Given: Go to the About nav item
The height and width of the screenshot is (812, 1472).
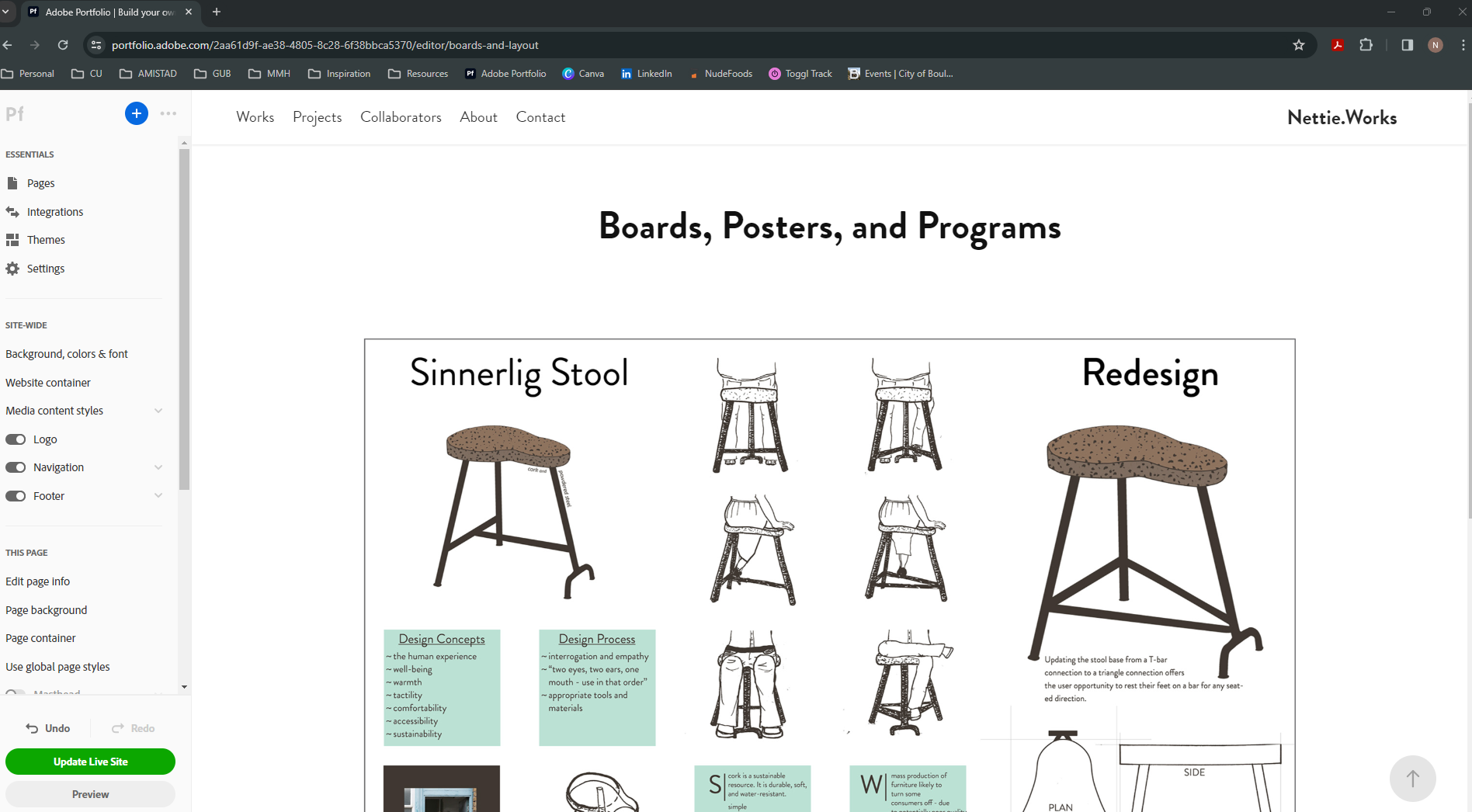Looking at the screenshot, I should click(x=478, y=117).
